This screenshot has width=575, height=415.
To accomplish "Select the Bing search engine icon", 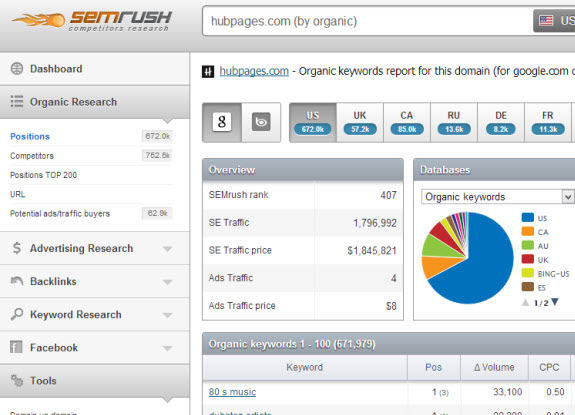I will pos(261,122).
